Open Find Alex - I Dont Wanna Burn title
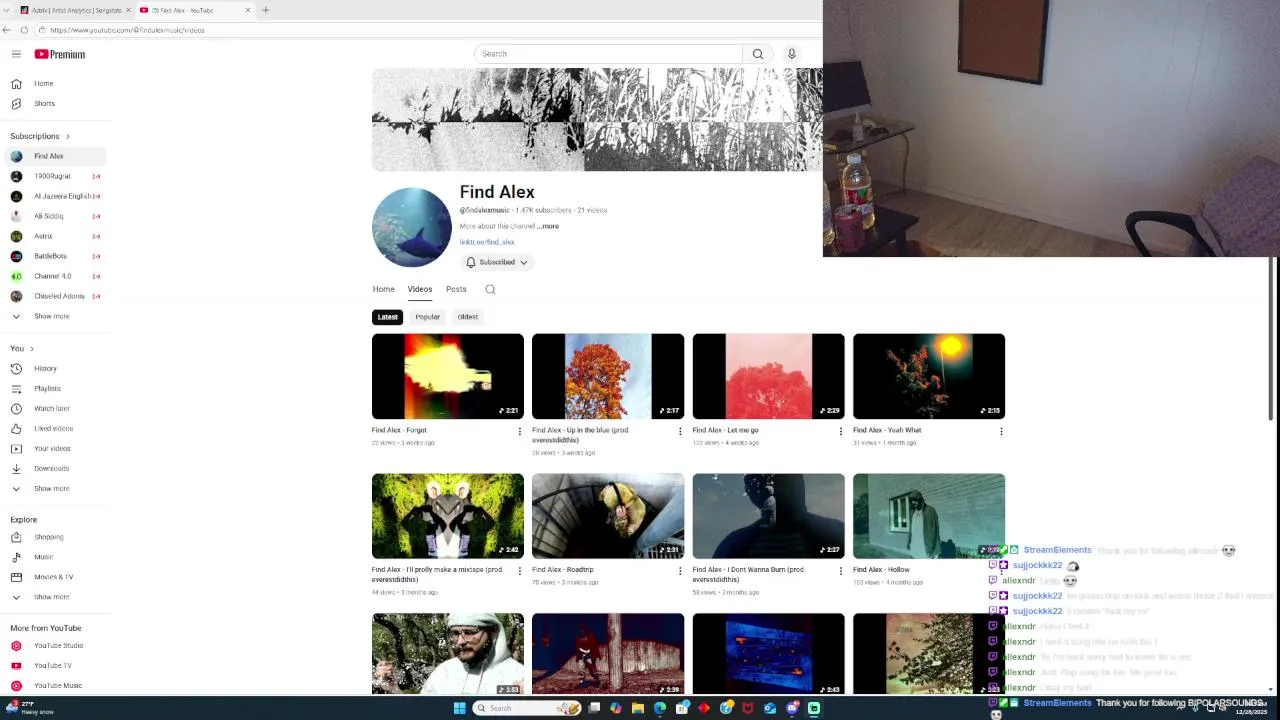The height and width of the screenshot is (720, 1280). [x=749, y=574]
